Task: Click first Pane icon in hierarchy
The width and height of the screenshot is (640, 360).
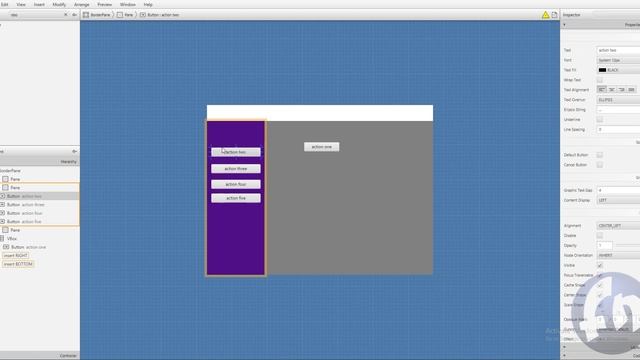Action: (5, 179)
